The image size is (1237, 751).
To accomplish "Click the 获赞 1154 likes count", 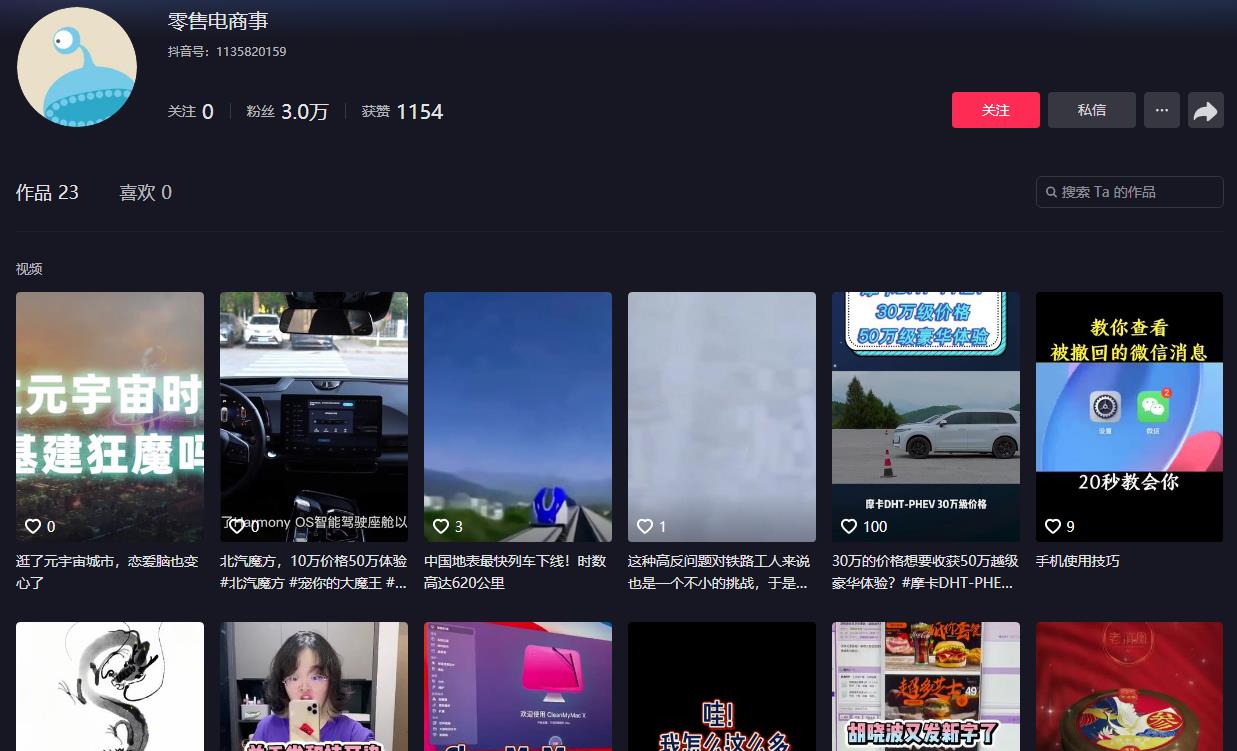I will click(402, 111).
